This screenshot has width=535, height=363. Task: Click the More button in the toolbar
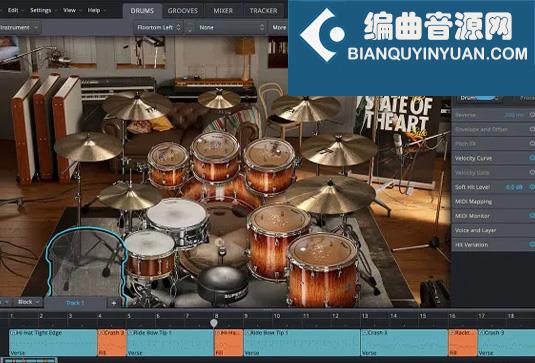[x=279, y=28]
